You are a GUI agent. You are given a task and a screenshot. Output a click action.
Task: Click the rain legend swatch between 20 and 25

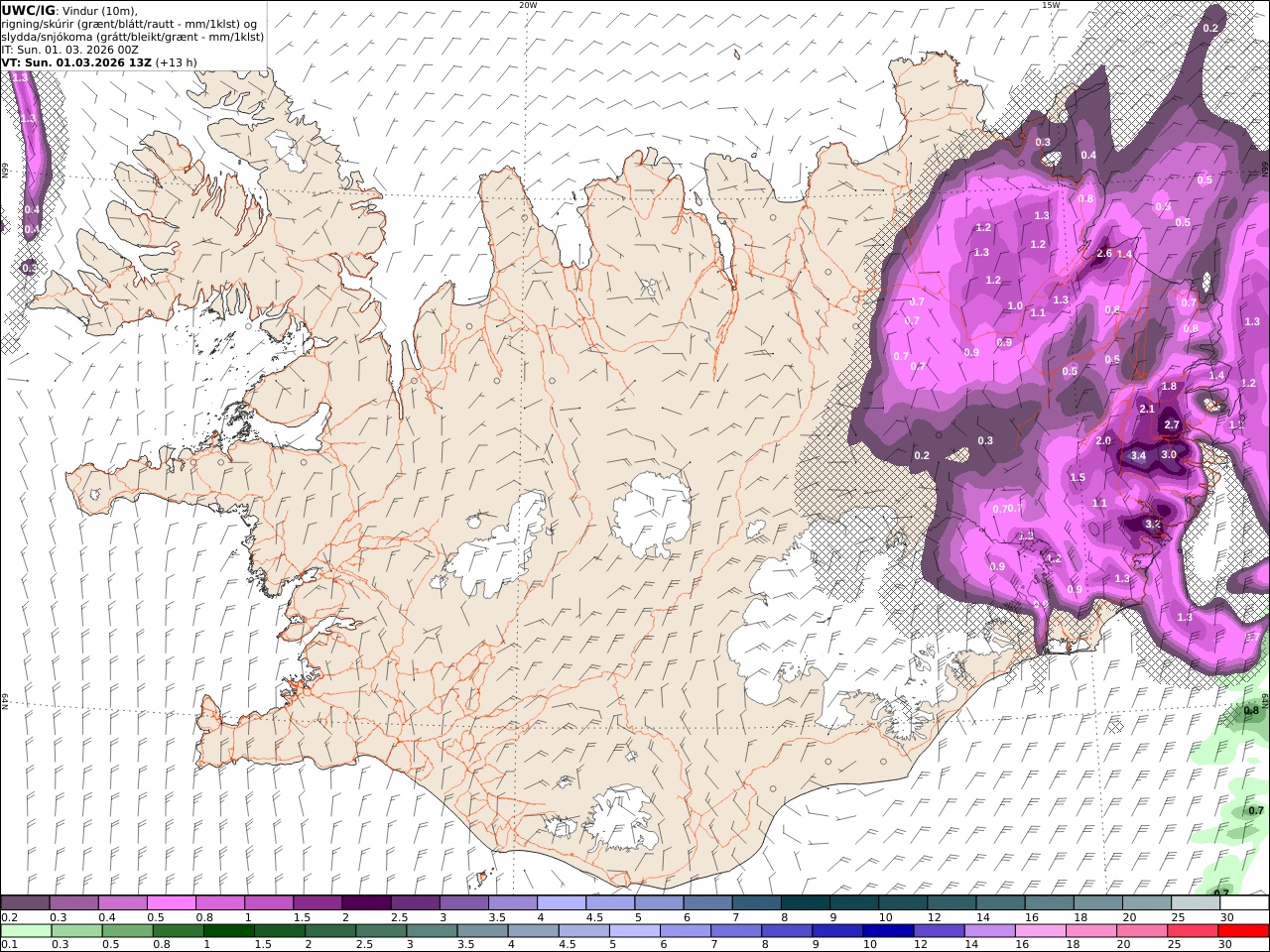tap(1140, 930)
